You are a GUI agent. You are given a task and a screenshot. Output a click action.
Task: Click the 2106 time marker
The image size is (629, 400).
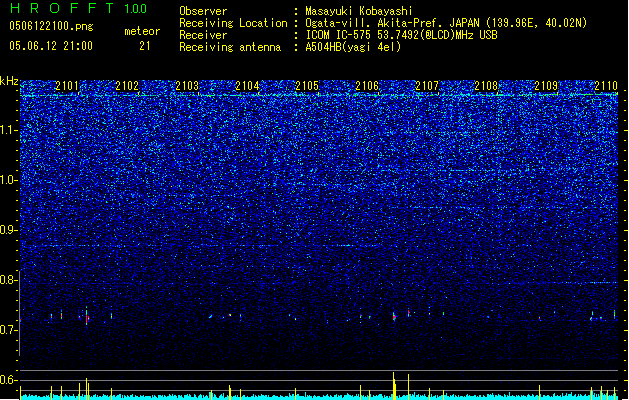367,86
